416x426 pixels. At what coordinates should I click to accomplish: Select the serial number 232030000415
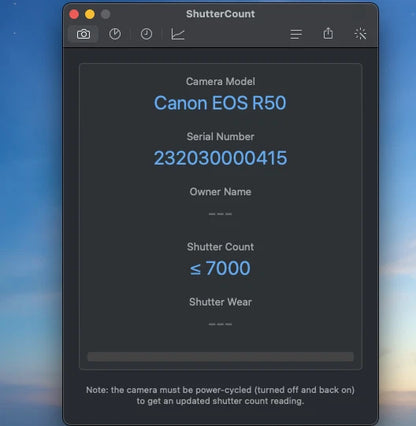[x=220, y=158]
